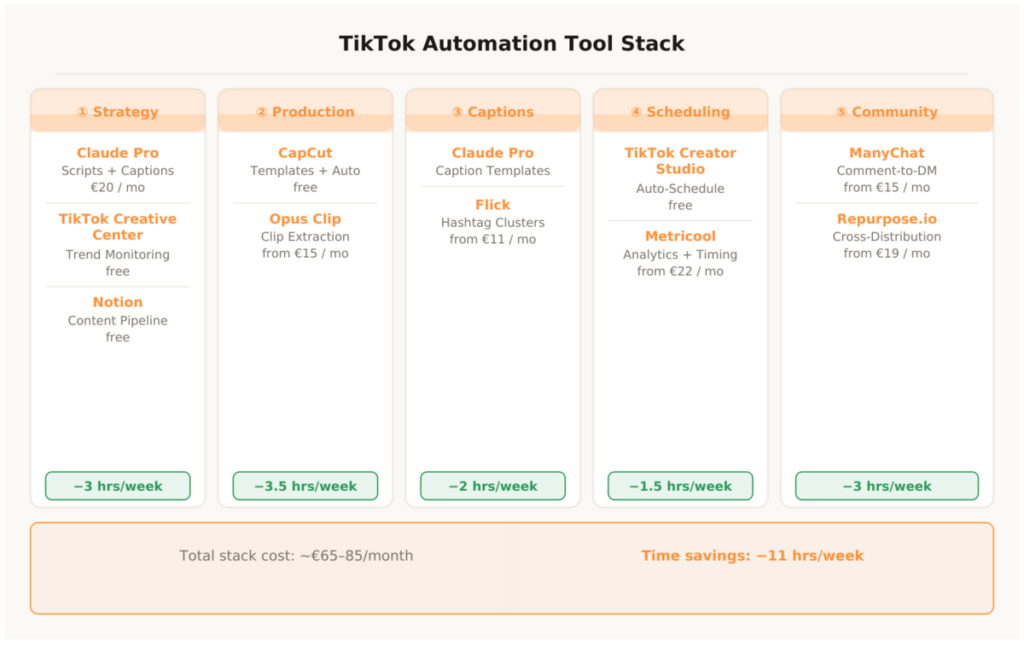The width and height of the screenshot is (1024, 647).
Task: Open the TikTok Creator Studio name
Action: point(680,161)
